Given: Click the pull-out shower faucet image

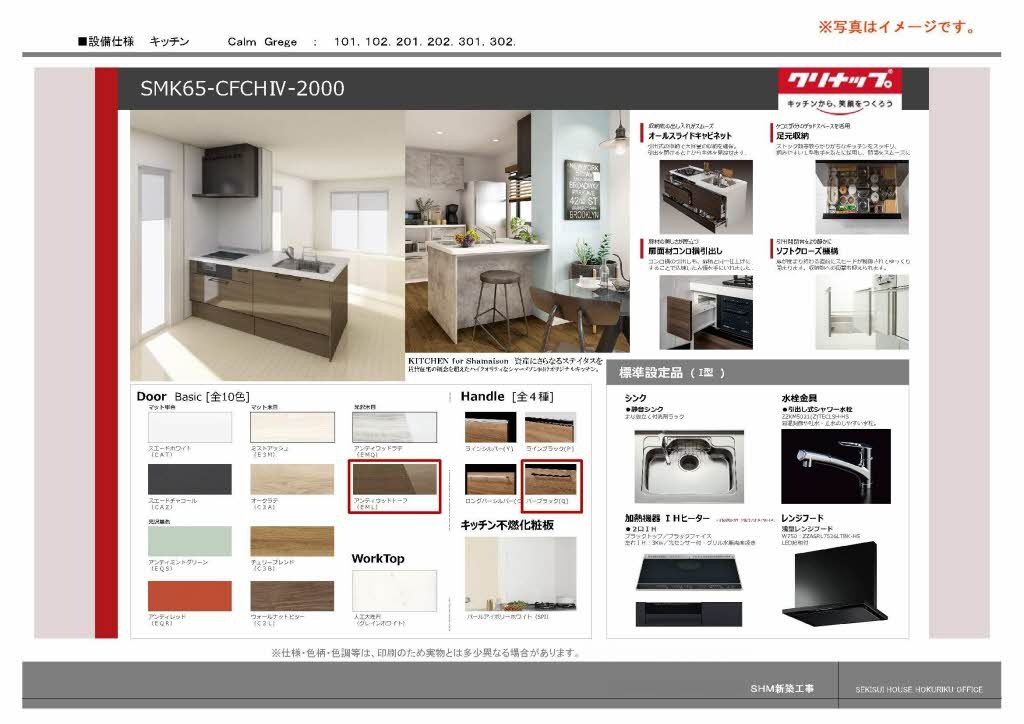Looking at the screenshot, I should [x=836, y=466].
